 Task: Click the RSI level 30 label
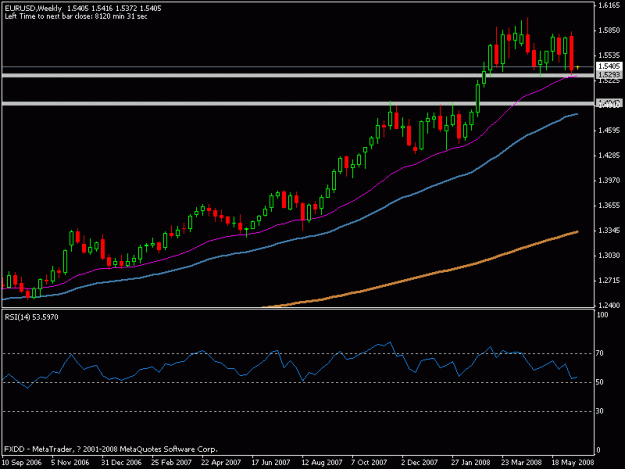point(599,411)
